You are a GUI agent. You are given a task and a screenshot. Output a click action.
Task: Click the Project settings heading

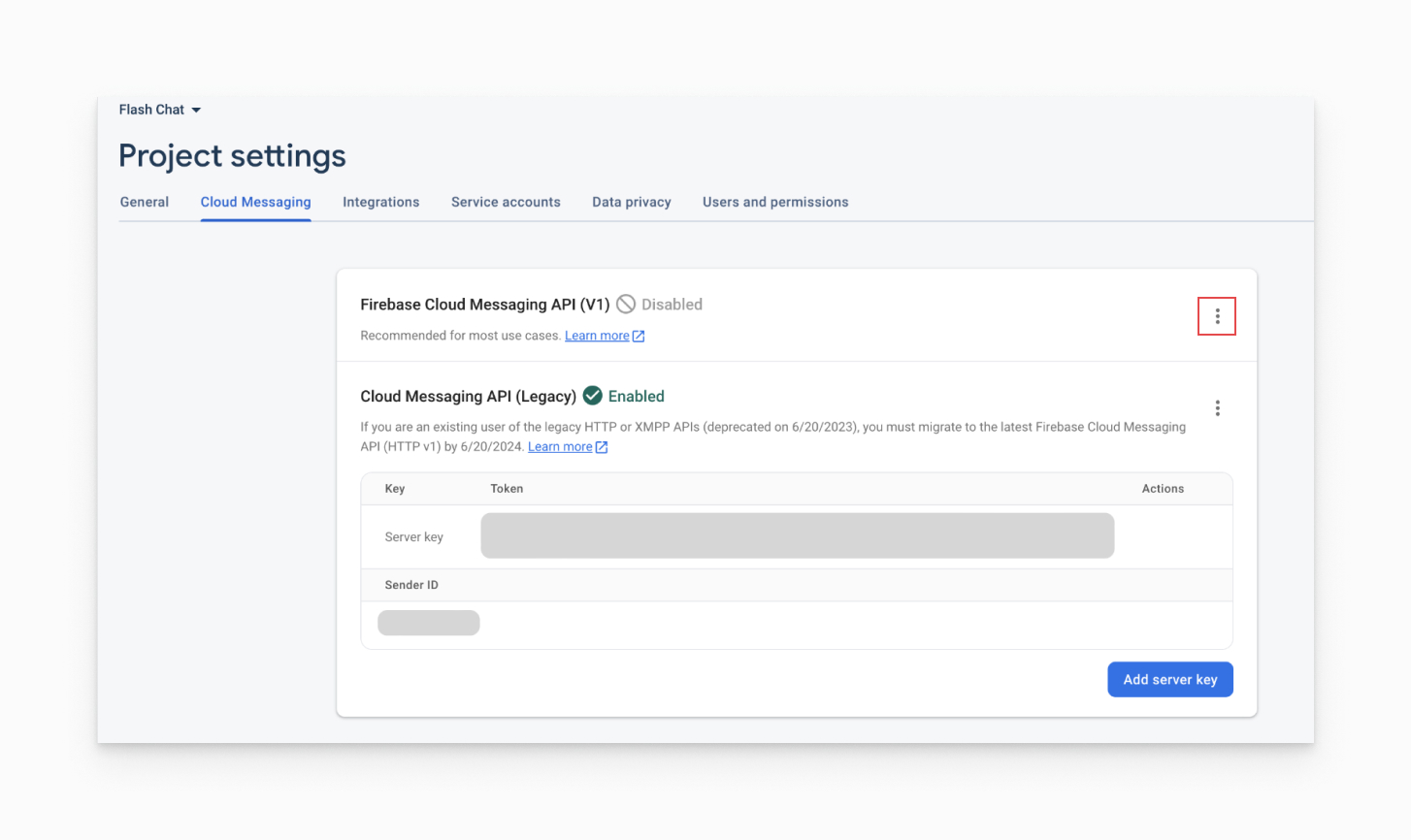coord(232,156)
